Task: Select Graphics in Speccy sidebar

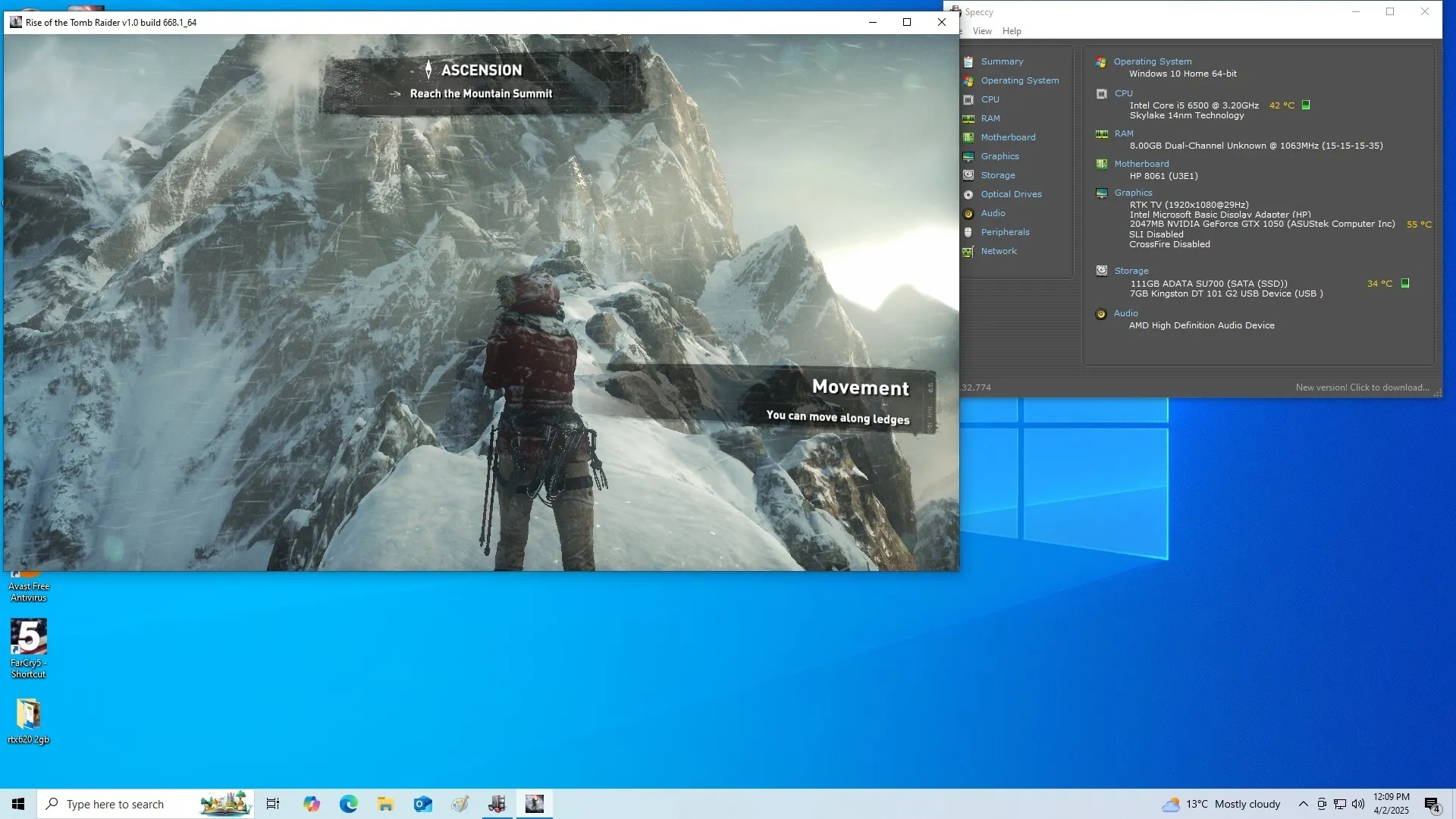Action: [999, 156]
